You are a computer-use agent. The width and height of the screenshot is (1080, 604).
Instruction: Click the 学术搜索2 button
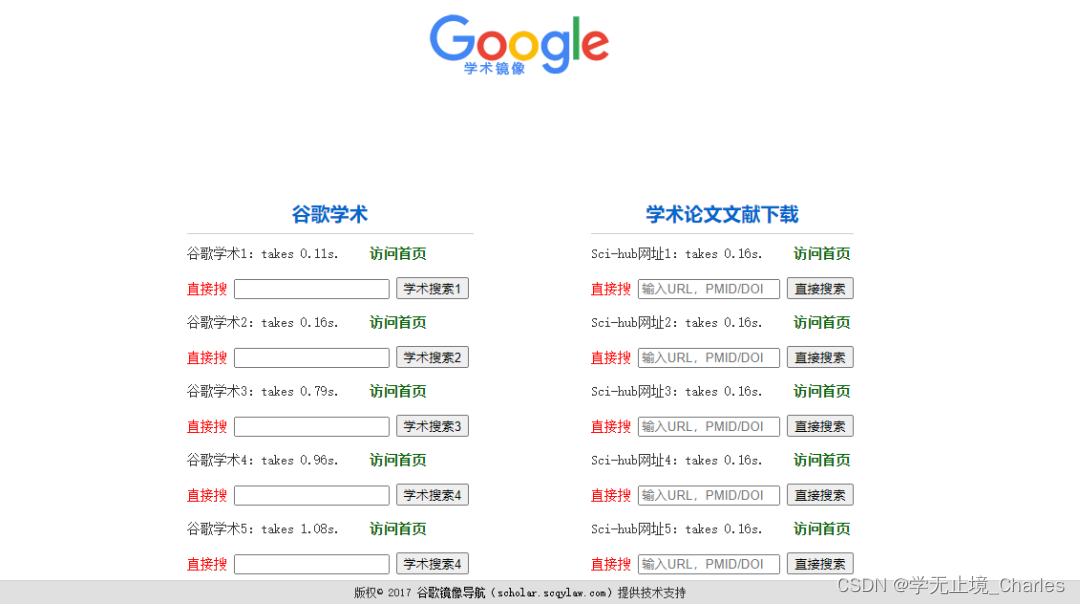click(433, 357)
